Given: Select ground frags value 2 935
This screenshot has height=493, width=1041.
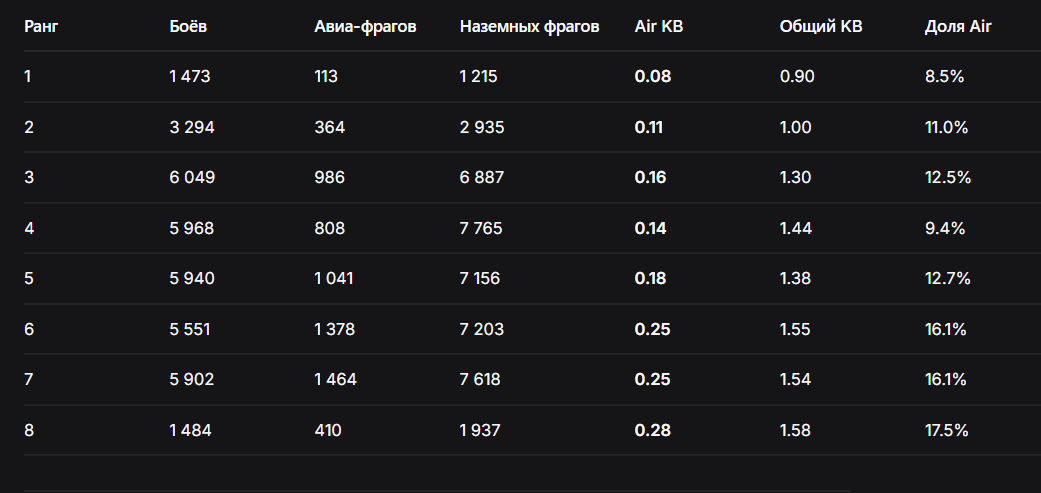Looking at the screenshot, I should [482, 127].
